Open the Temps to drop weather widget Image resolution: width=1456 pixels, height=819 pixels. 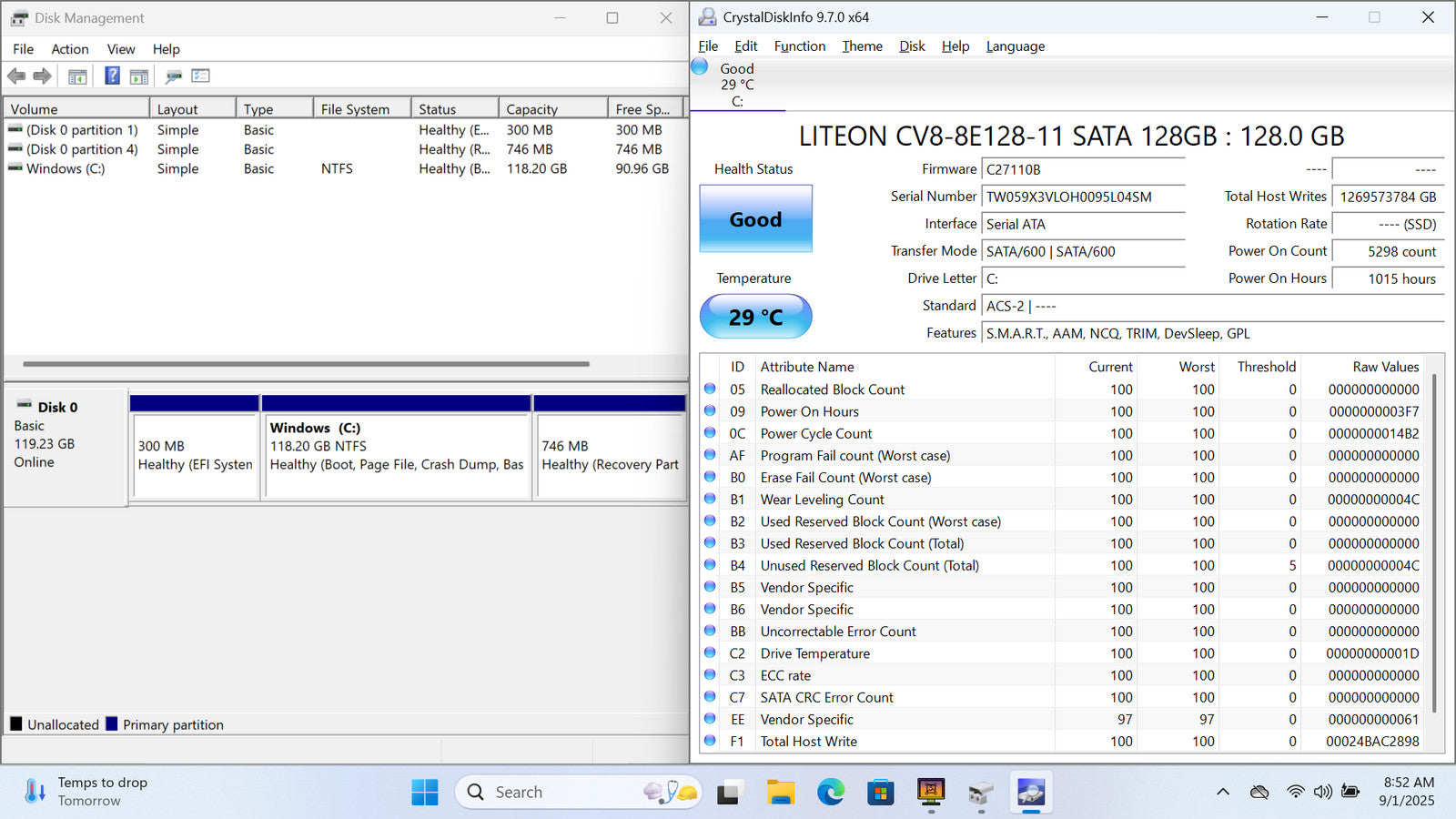coord(87,792)
